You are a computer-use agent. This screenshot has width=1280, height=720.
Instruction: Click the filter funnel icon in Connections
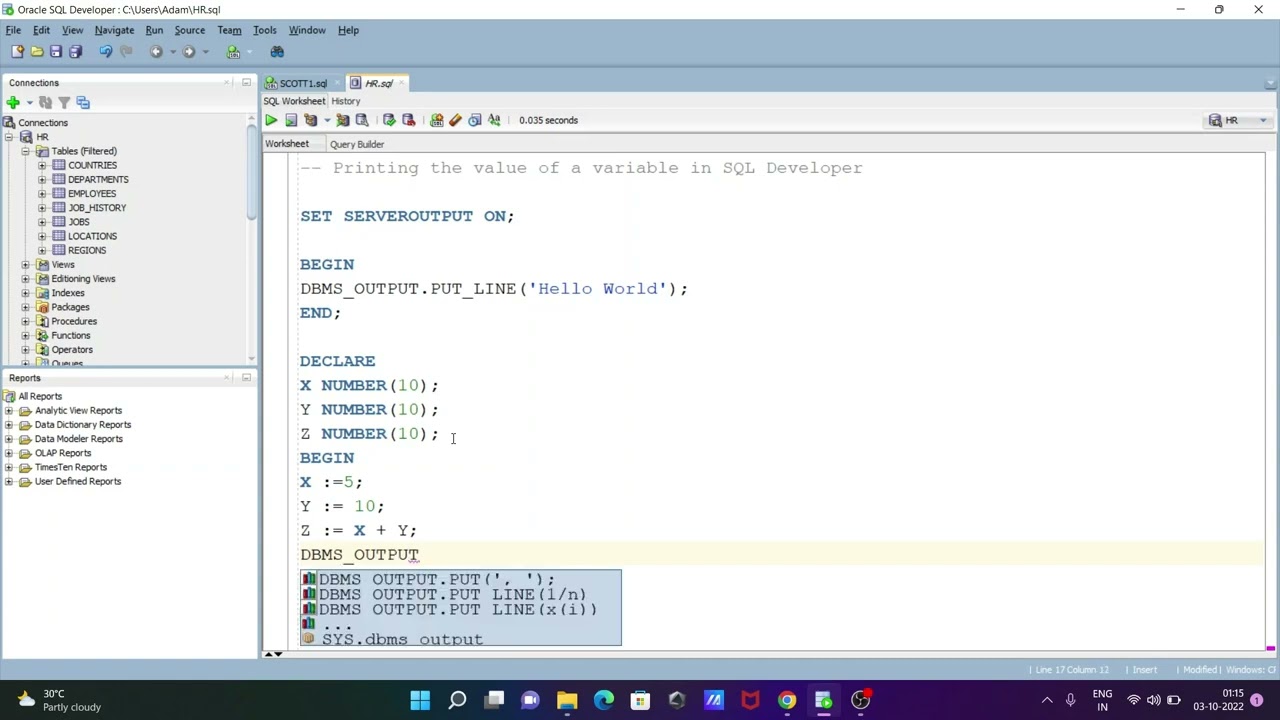(x=64, y=102)
